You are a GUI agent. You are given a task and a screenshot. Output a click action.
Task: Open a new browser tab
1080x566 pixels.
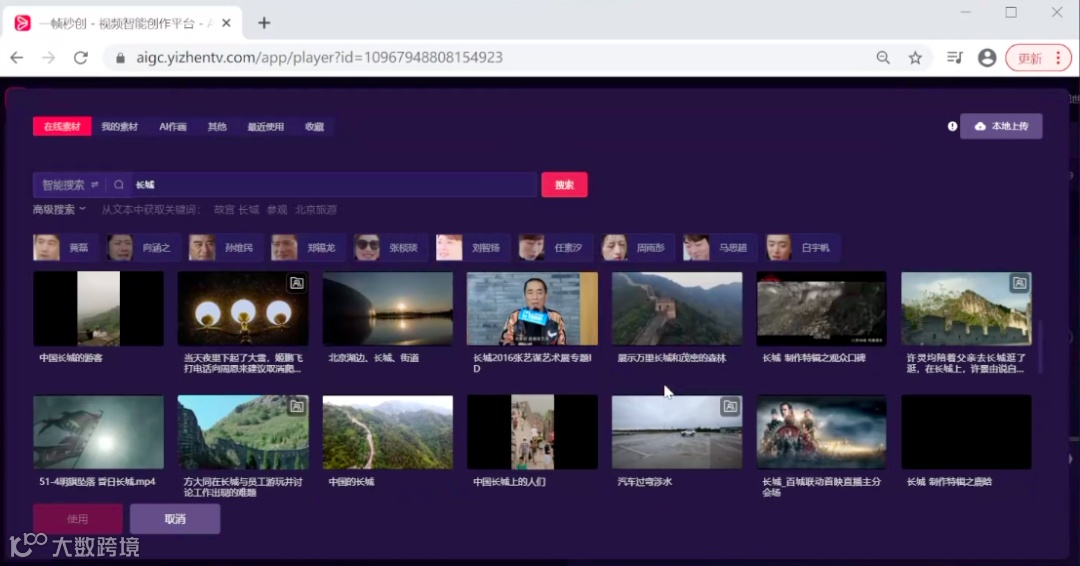[x=264, y=23]
